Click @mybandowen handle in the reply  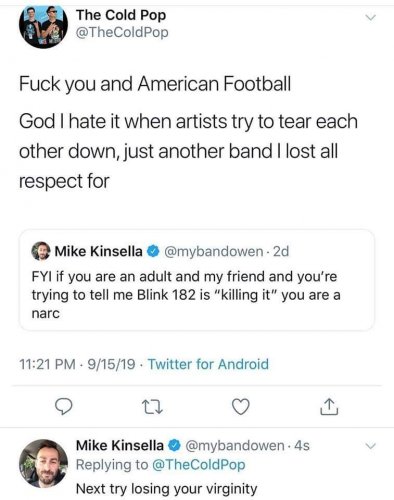[234, 445]
